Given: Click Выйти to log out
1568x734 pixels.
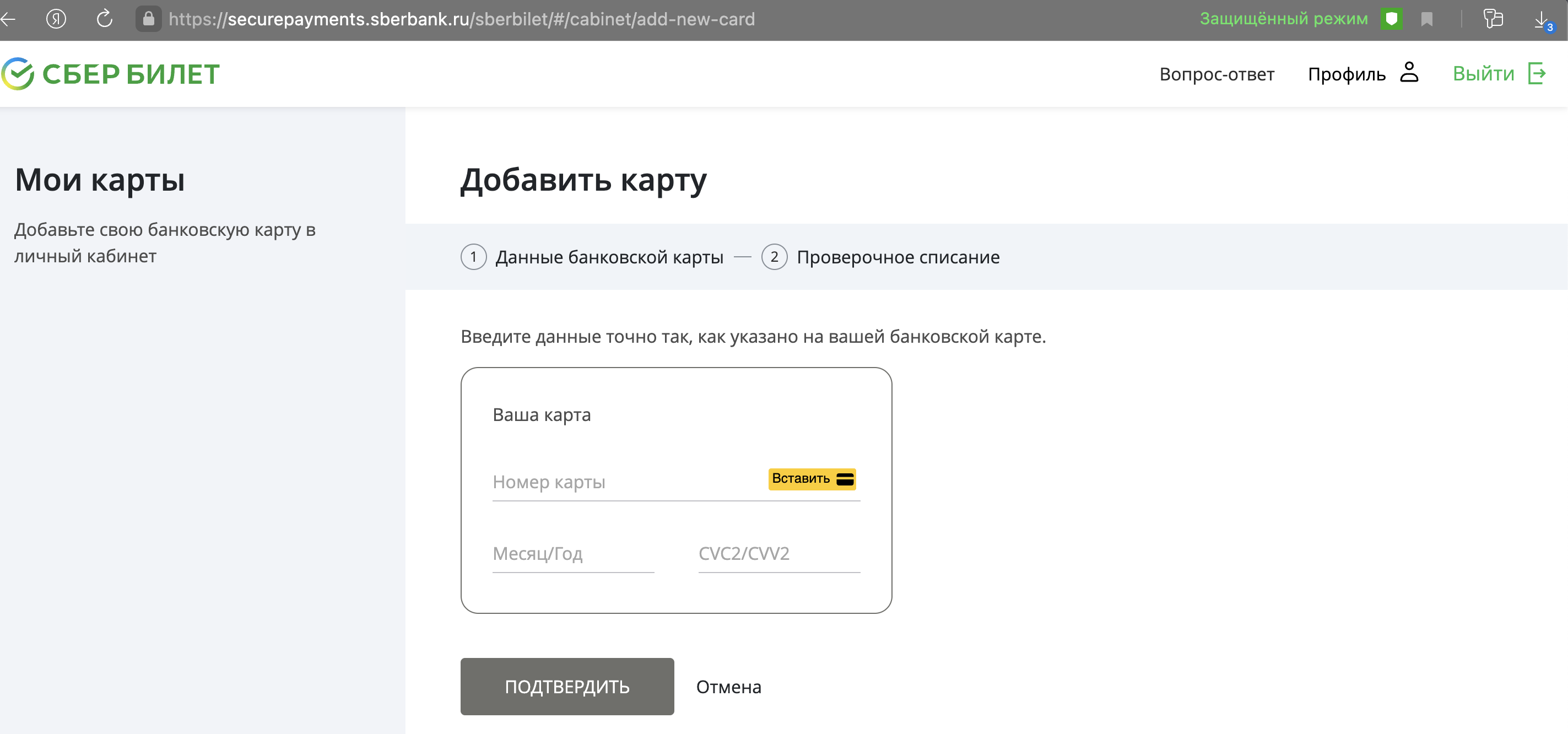Looking at the screenshot, I should (1483, 74).
